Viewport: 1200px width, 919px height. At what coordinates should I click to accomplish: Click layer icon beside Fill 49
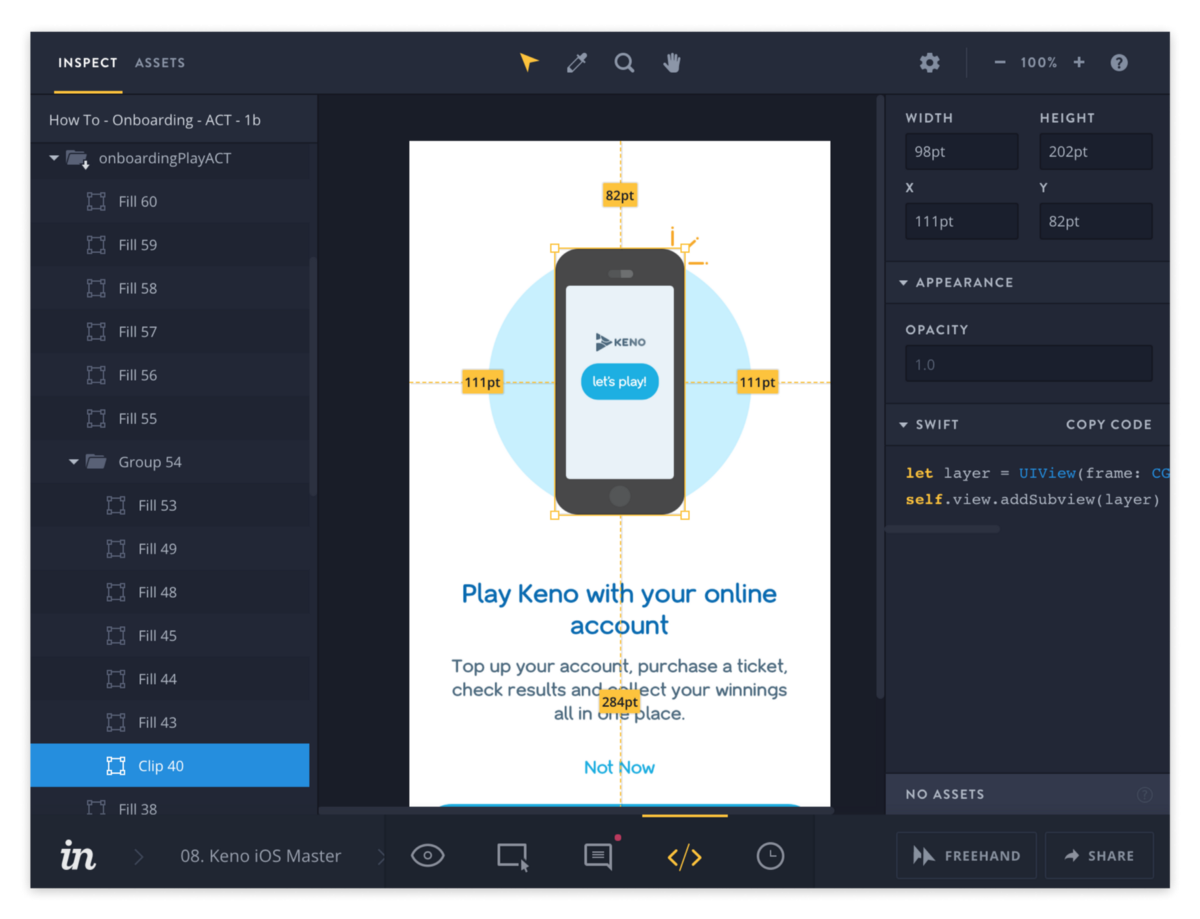pos(116,549)
